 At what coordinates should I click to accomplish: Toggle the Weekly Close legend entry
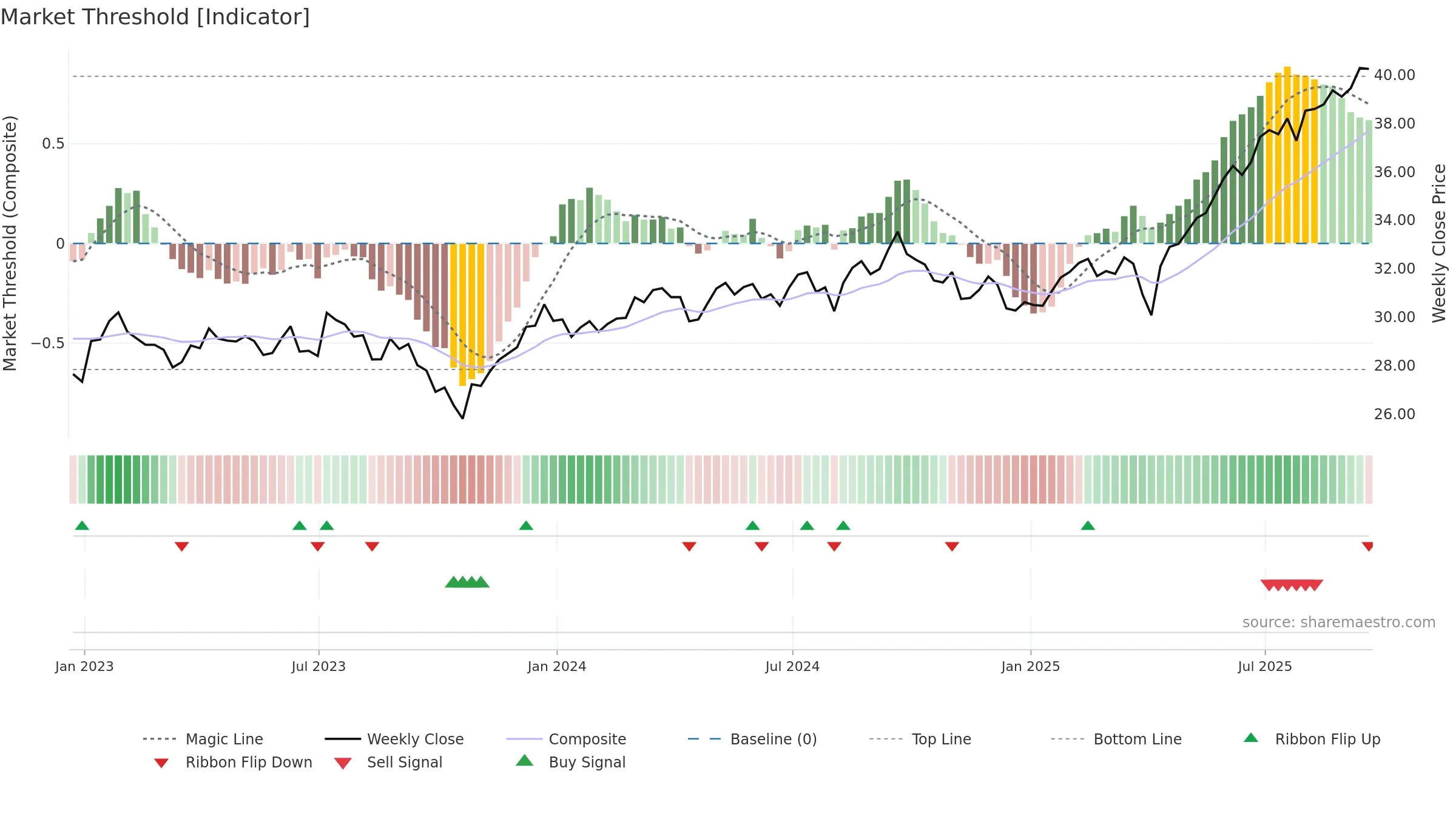point(394,739)
